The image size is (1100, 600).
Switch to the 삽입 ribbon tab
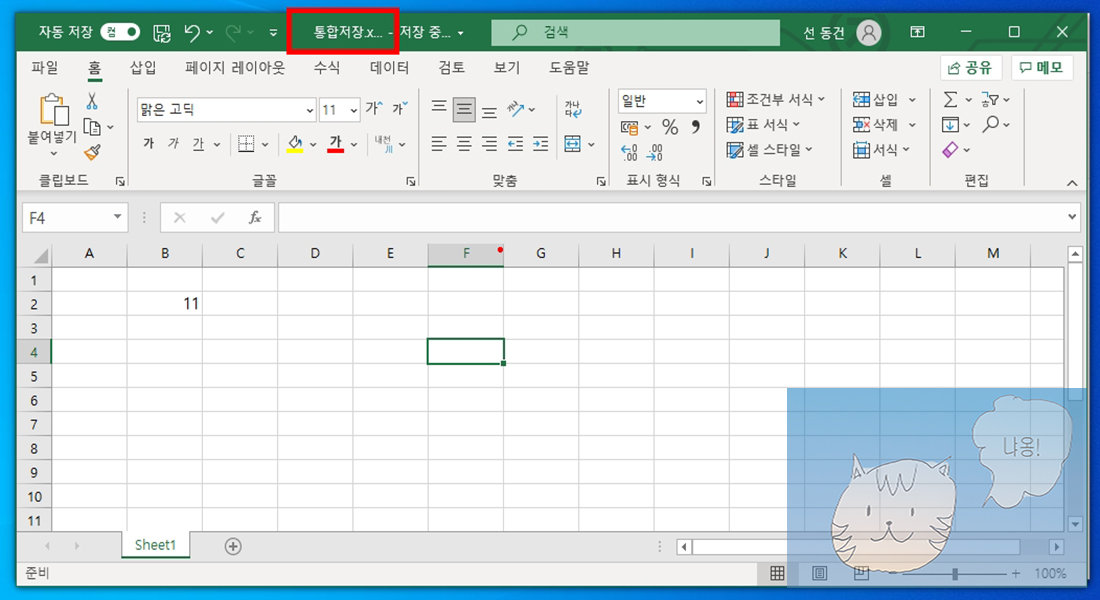coord(143,68)
